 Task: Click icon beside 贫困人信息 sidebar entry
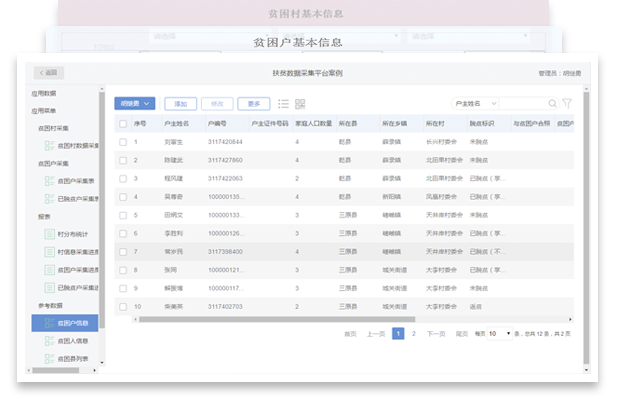[49, 341]
